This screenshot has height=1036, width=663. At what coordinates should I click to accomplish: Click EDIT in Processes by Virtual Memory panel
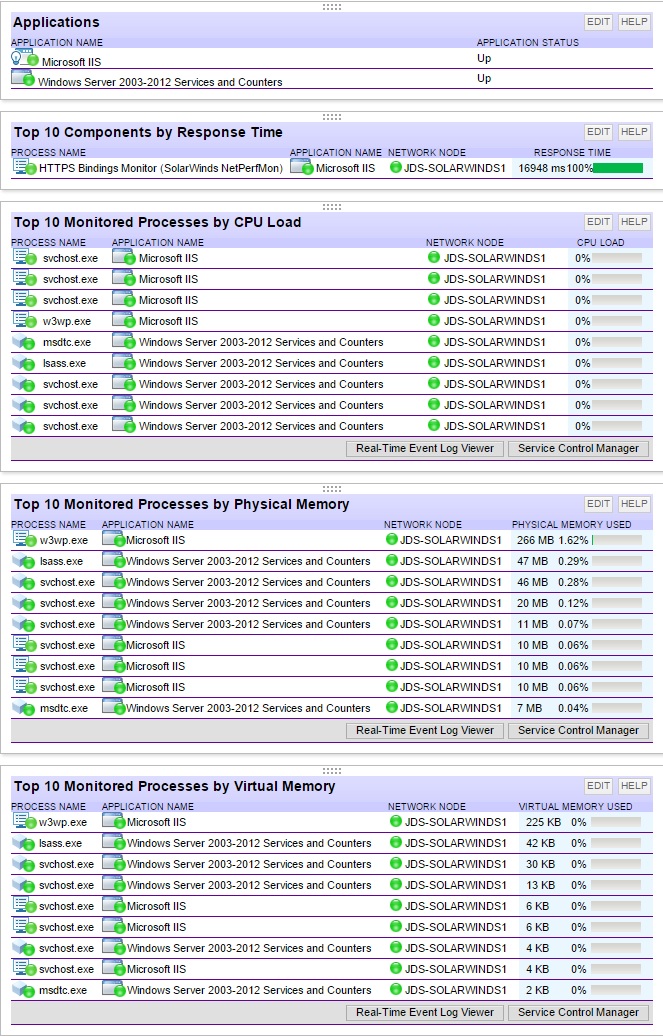[598, 786]
